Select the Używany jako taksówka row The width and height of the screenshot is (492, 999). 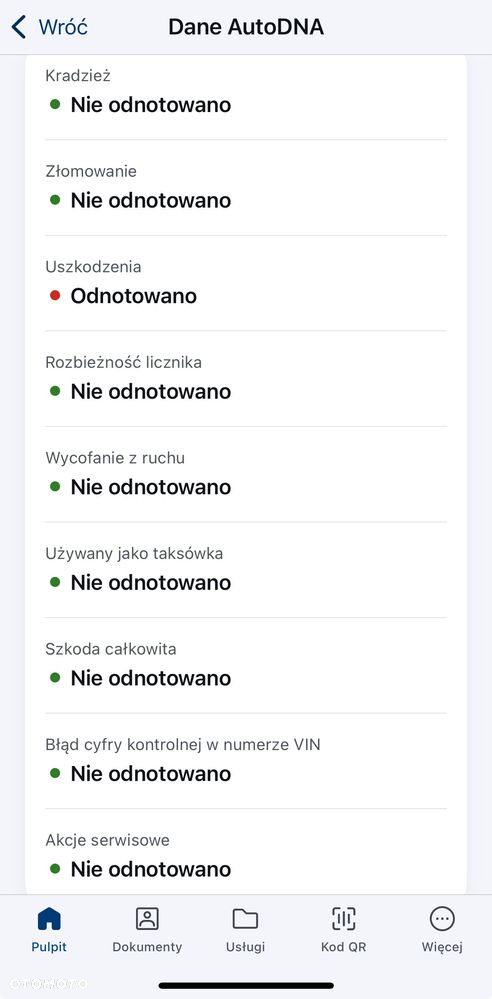(x=246, y=570)
